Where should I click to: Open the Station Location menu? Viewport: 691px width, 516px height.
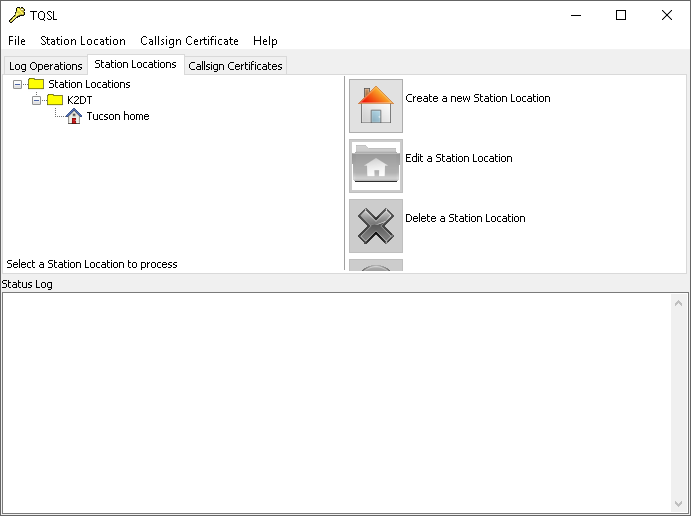pos(83,41)
